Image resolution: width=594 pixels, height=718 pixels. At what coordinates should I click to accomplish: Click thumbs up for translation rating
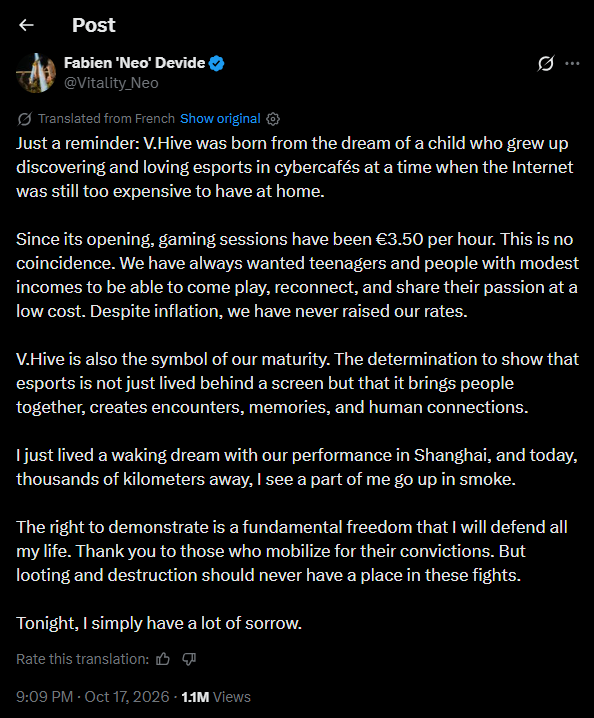tap(163, 659)
